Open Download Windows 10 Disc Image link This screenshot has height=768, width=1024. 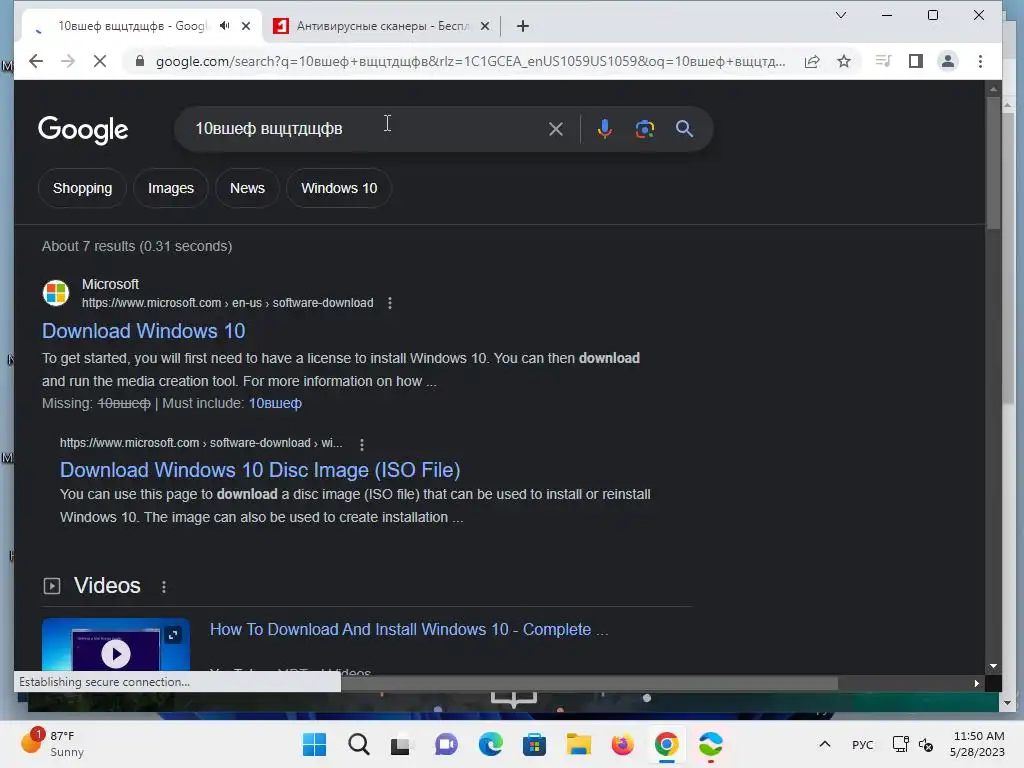(260, 470)
